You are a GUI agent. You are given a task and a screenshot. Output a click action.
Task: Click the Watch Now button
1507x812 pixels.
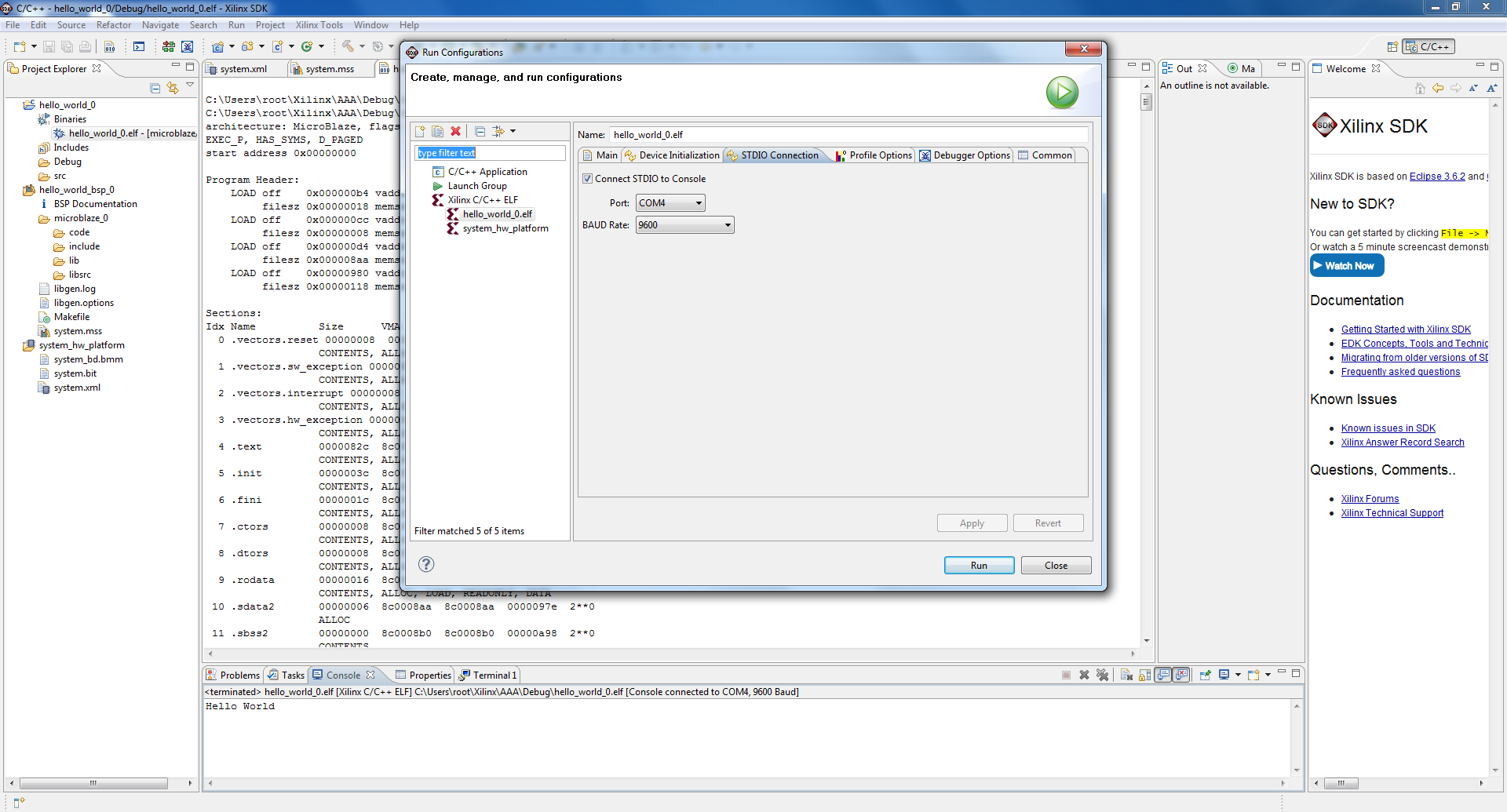click(x=1347, y=266)
